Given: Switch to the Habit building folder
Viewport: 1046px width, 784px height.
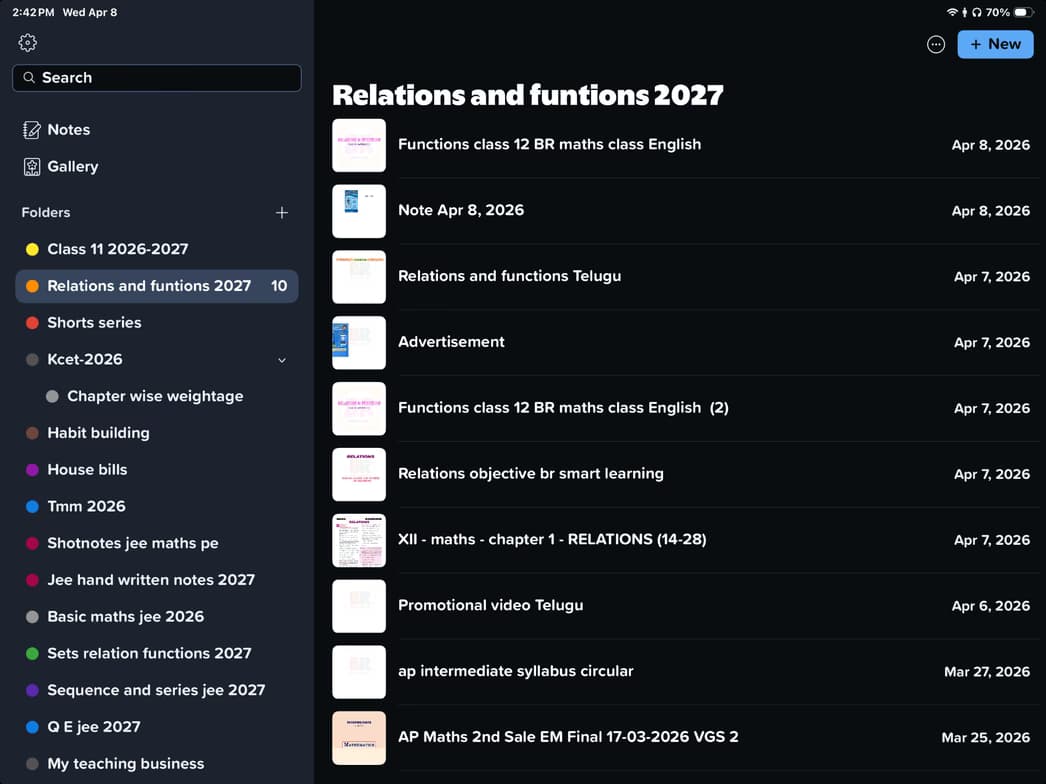Looking at the screenshot, I should click(x=98, y=433).
